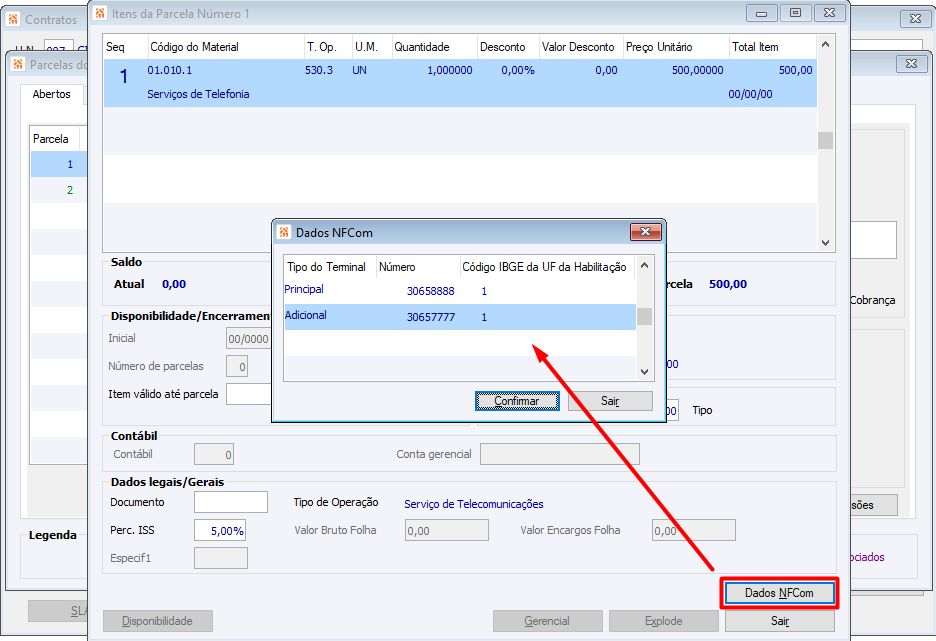Click Serviços de Telefonia description
The height and width of the screenshot is (641, 936).
198,94
